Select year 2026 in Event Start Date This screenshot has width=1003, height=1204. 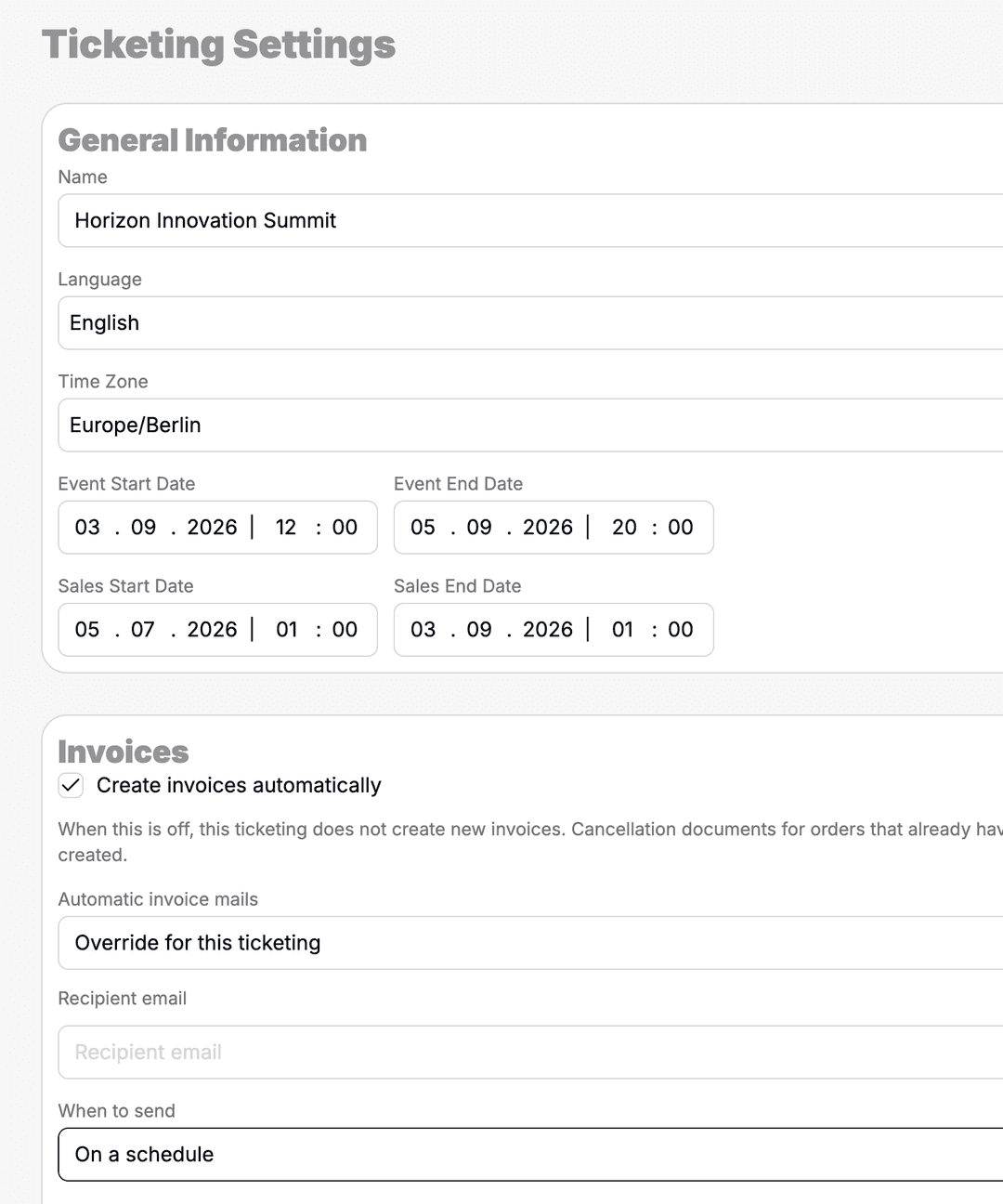click(212, 528)
